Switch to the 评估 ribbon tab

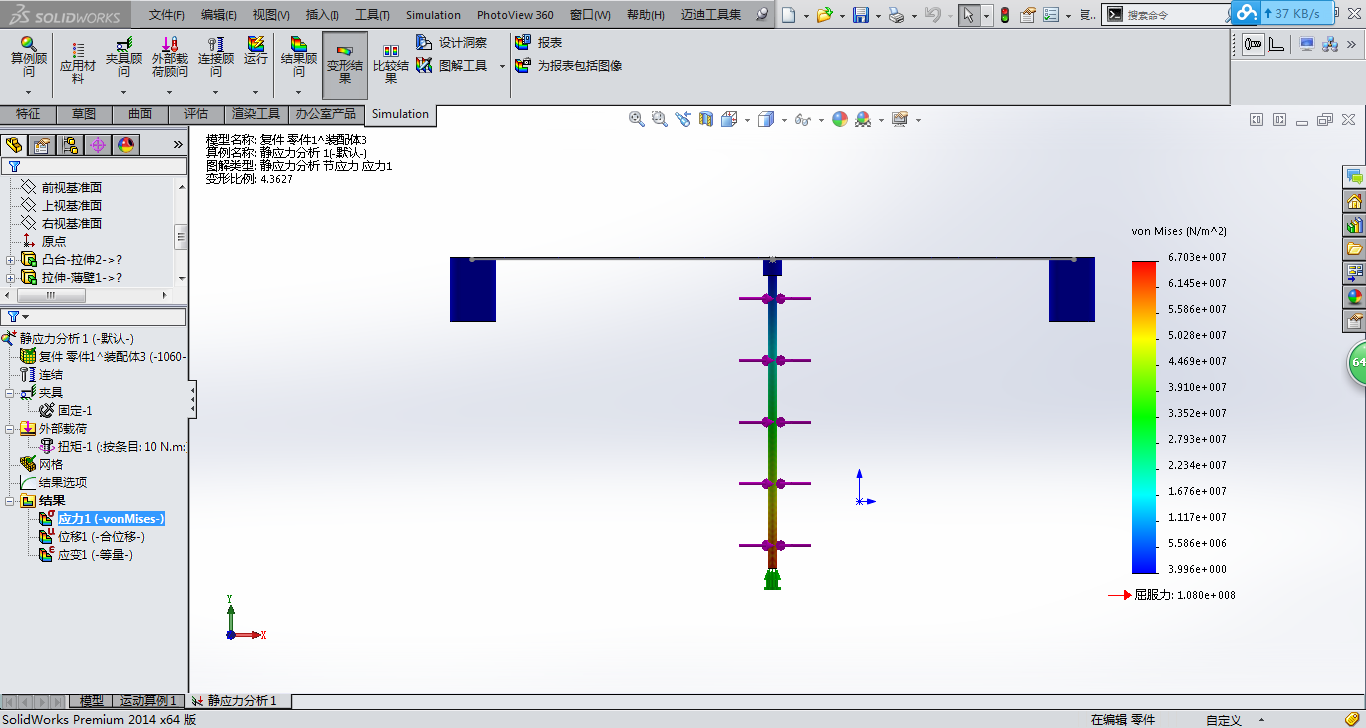click(196, 114)
